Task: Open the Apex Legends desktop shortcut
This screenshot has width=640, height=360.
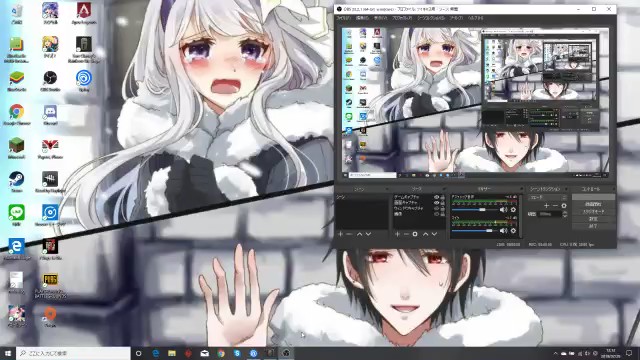Action: click(x=84, y=13)
